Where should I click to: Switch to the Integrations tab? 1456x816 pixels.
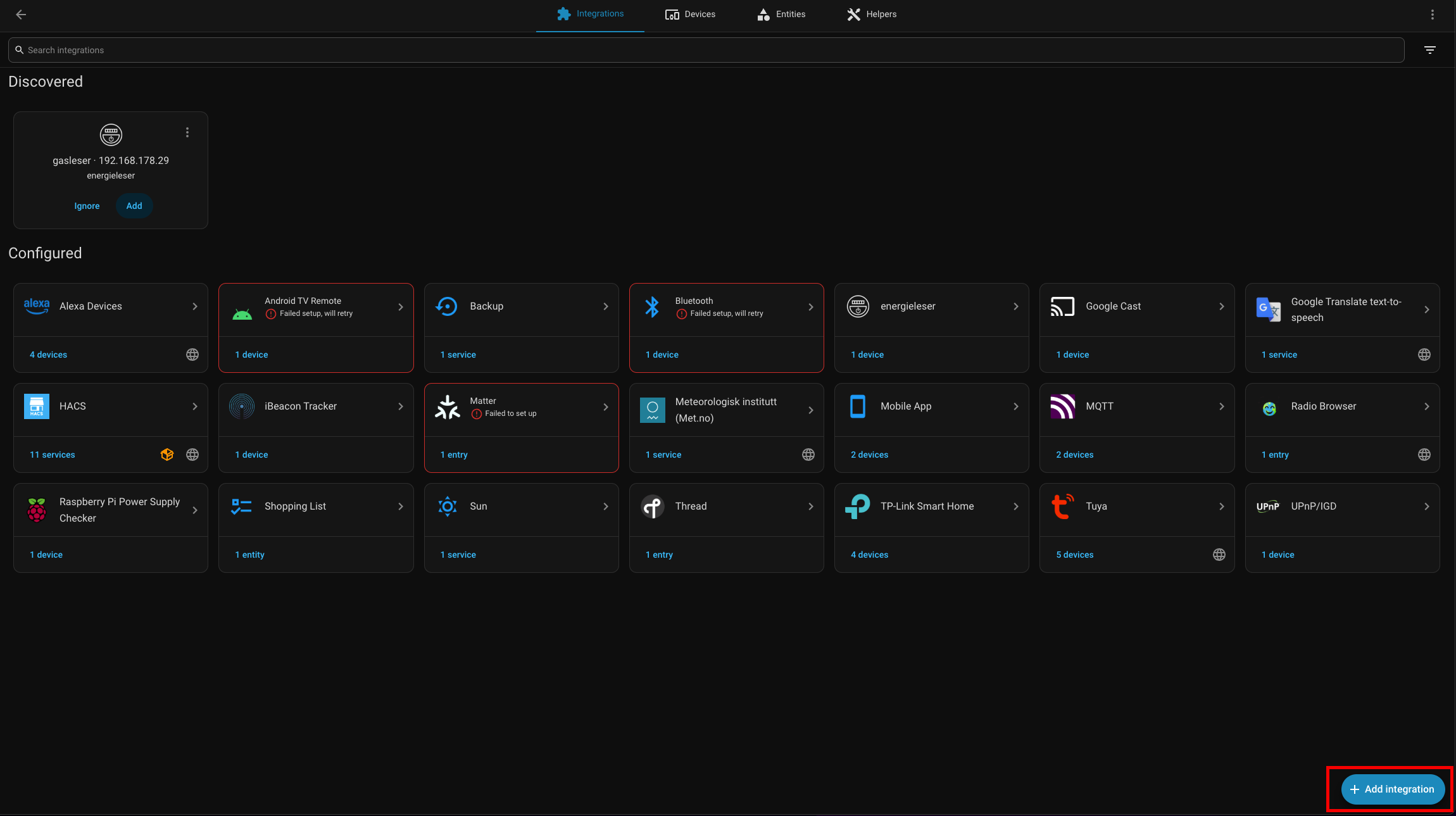590,14
